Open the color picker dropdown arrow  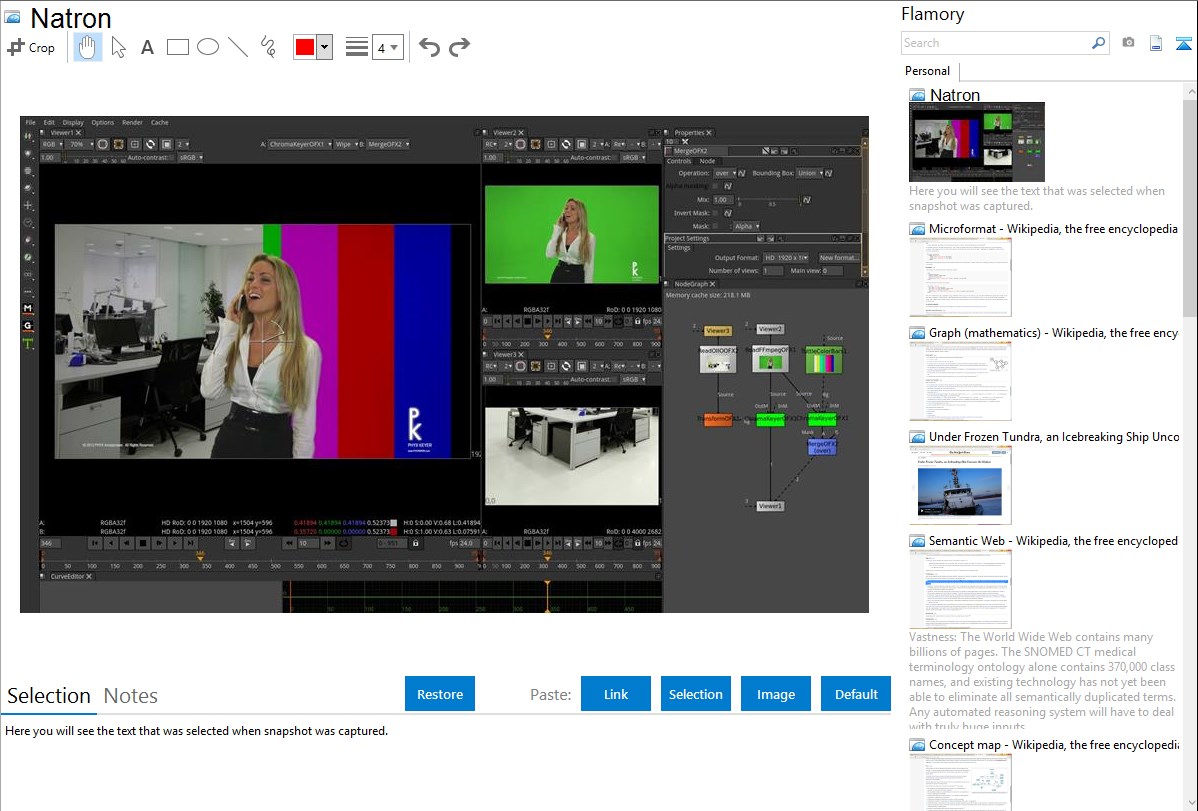coord(324,47)
